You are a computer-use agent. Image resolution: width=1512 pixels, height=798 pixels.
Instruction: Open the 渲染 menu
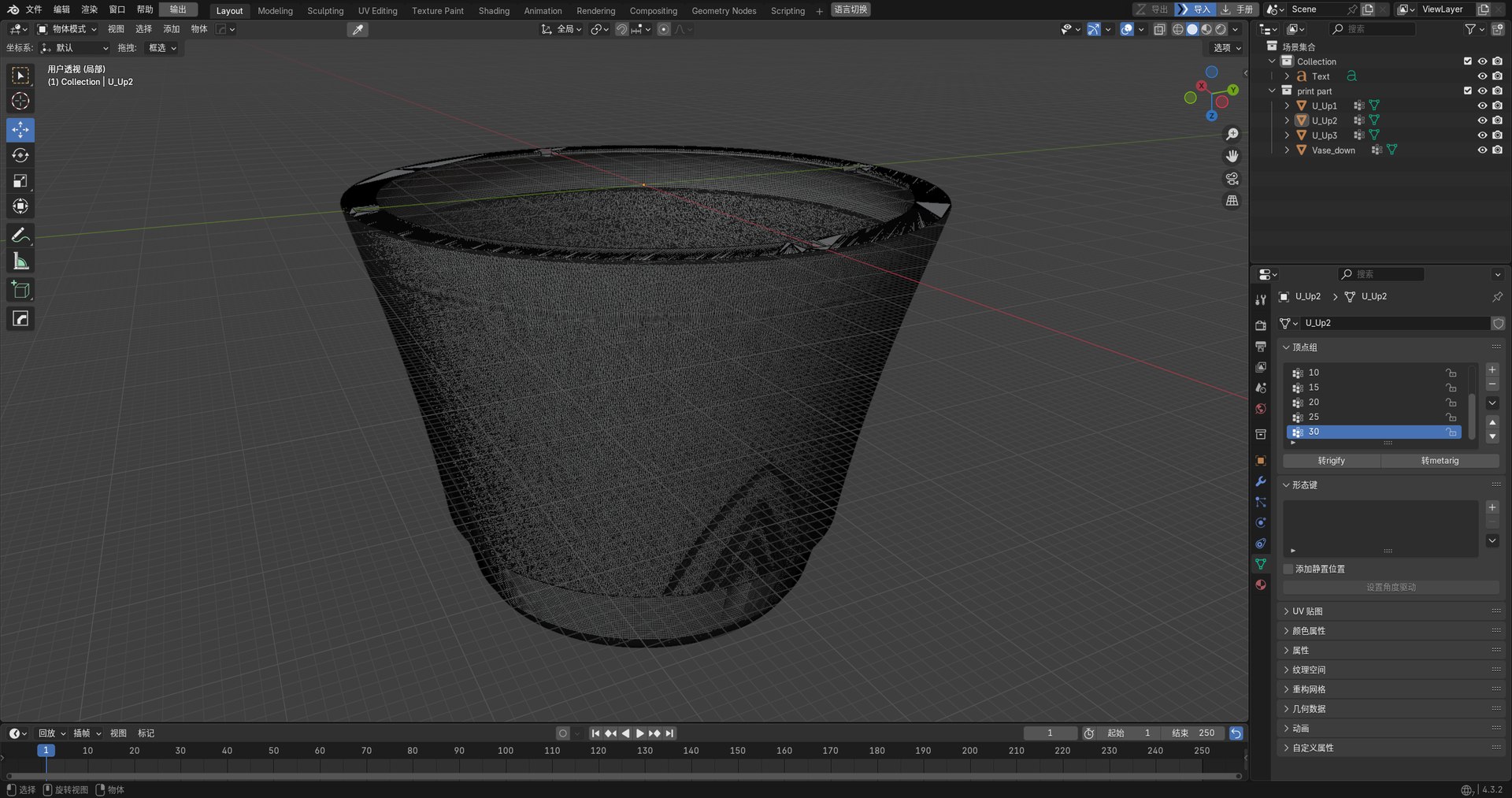coord(90,9)
